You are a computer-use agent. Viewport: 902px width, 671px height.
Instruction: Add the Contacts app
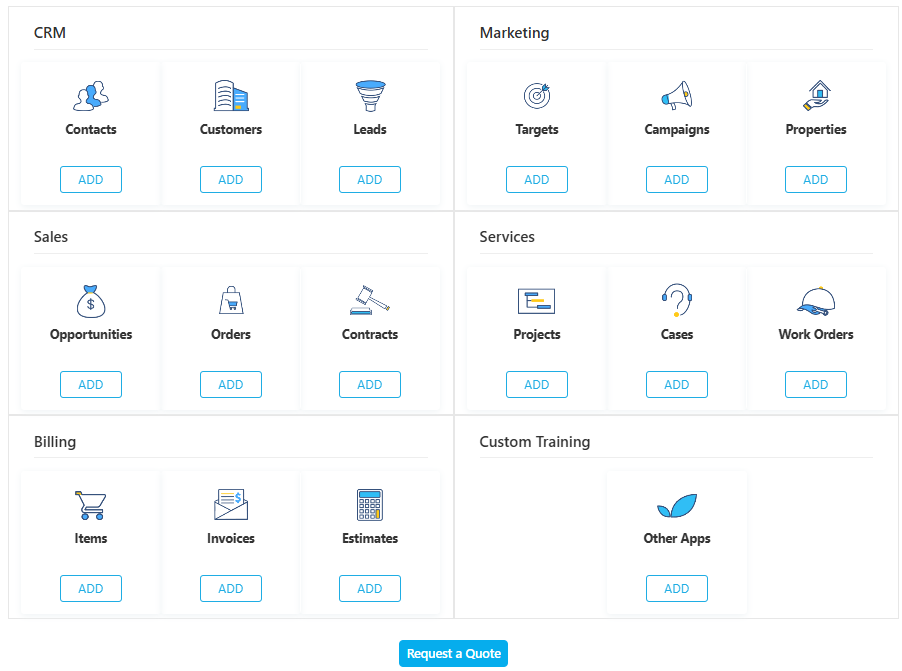click(x=91, y=180)
